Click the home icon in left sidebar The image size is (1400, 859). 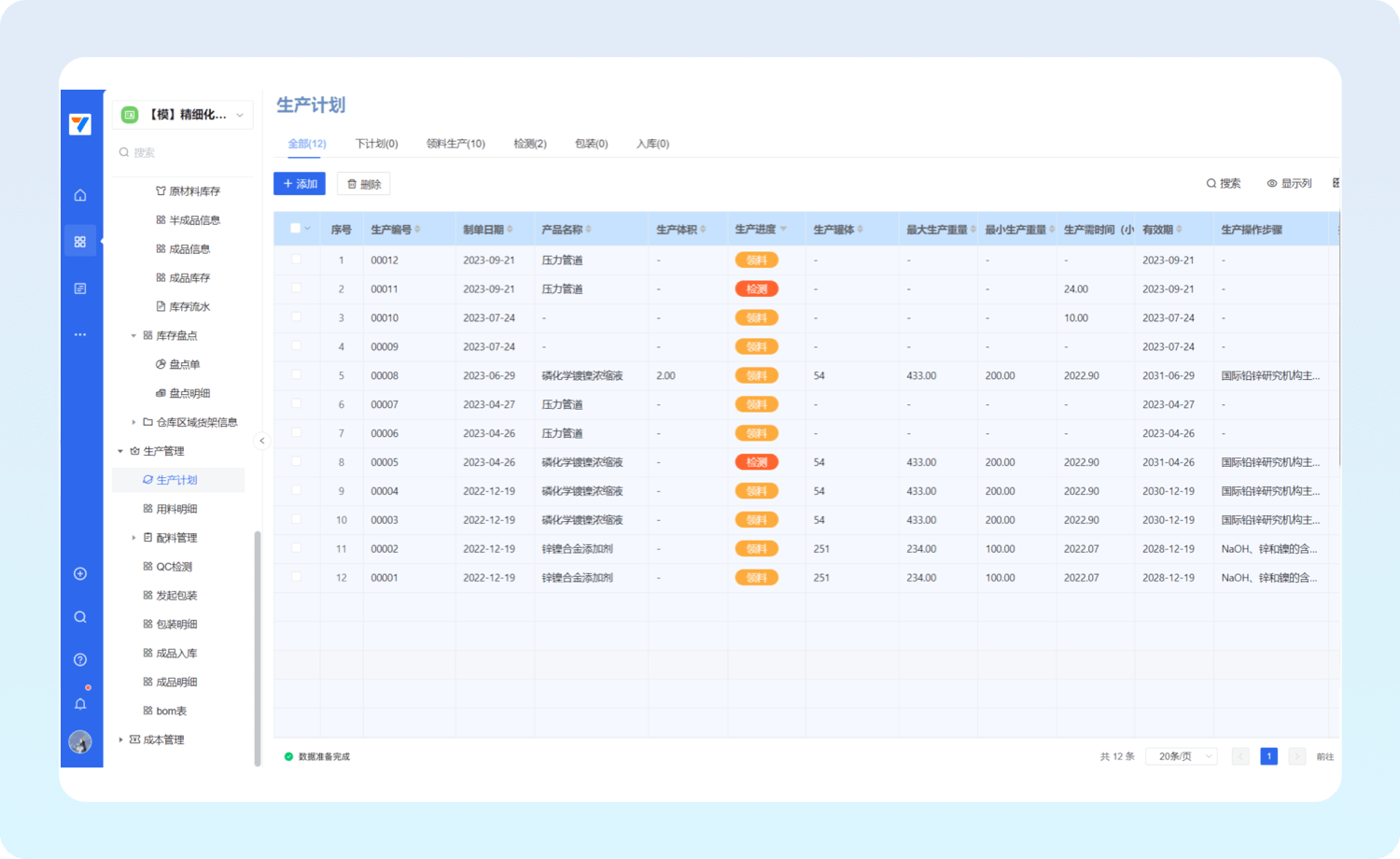click(x=80, y=195)
